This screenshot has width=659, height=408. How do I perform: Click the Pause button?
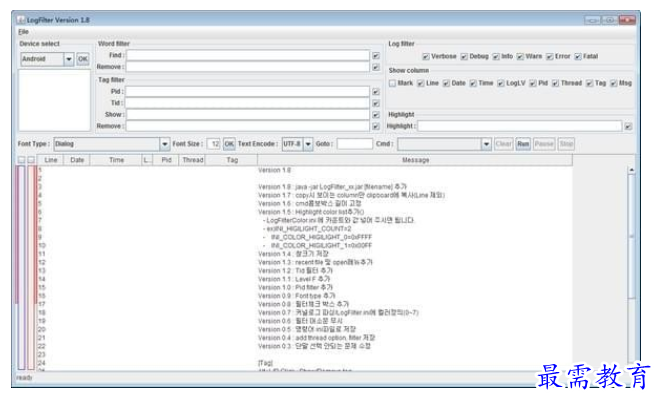544,144
